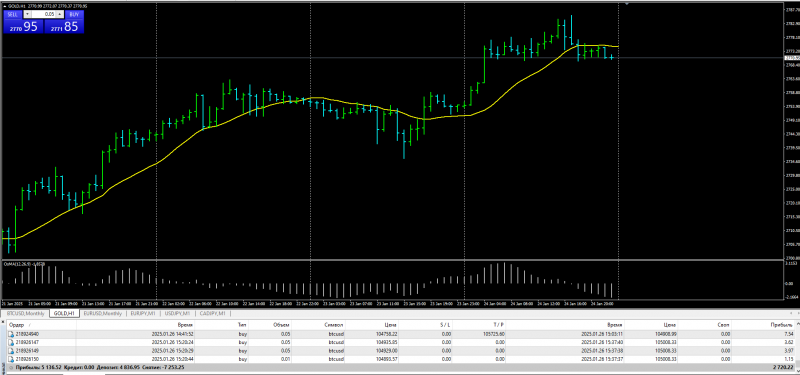Sort by the T / P column header
Viewport: 800px width, 375px height.
[x=497, y=324]
